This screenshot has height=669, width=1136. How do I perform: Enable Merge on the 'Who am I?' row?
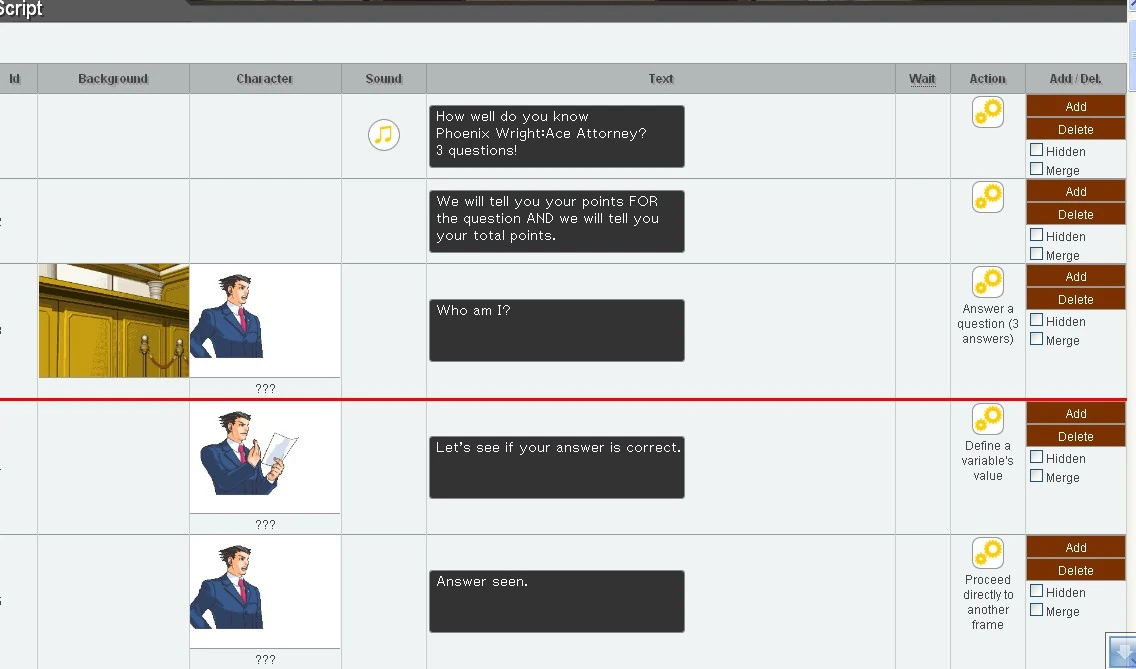click(1037, 338)
